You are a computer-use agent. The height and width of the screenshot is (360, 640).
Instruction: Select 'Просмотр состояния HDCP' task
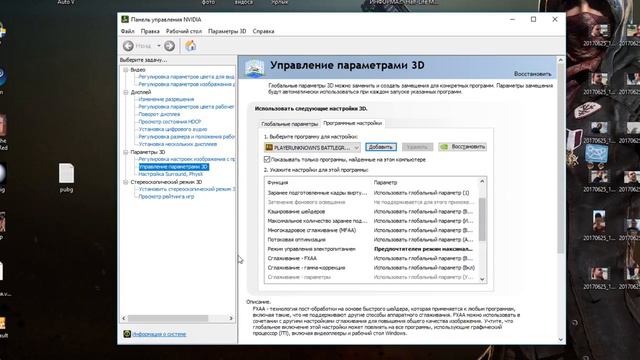click(170, 122)
